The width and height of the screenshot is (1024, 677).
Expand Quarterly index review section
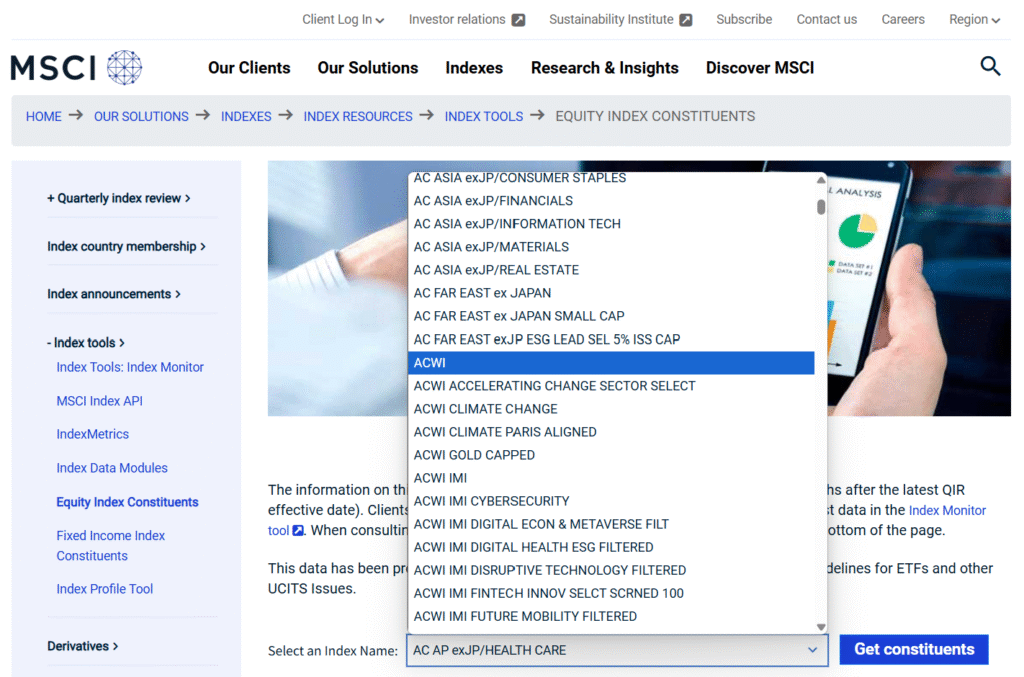119,198
